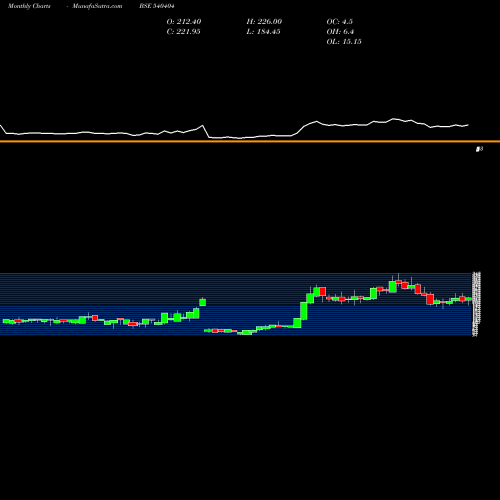
Task: Click the 'BSE 540404' ticker text
Action: (157, 6)
